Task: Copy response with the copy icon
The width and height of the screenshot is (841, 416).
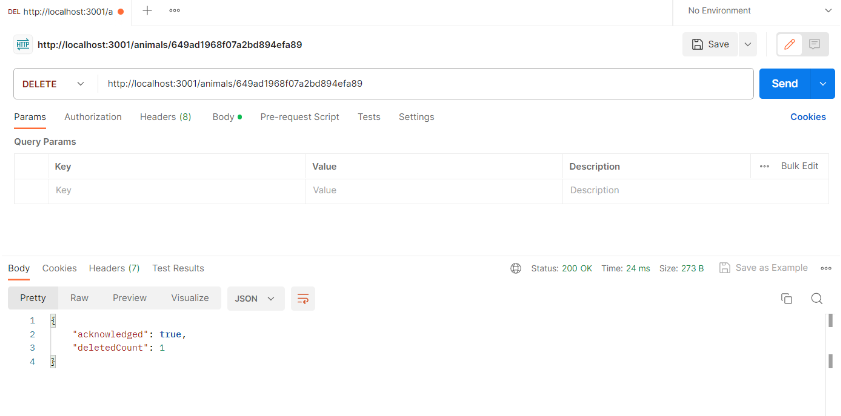Action: click(x=786, y=299)
